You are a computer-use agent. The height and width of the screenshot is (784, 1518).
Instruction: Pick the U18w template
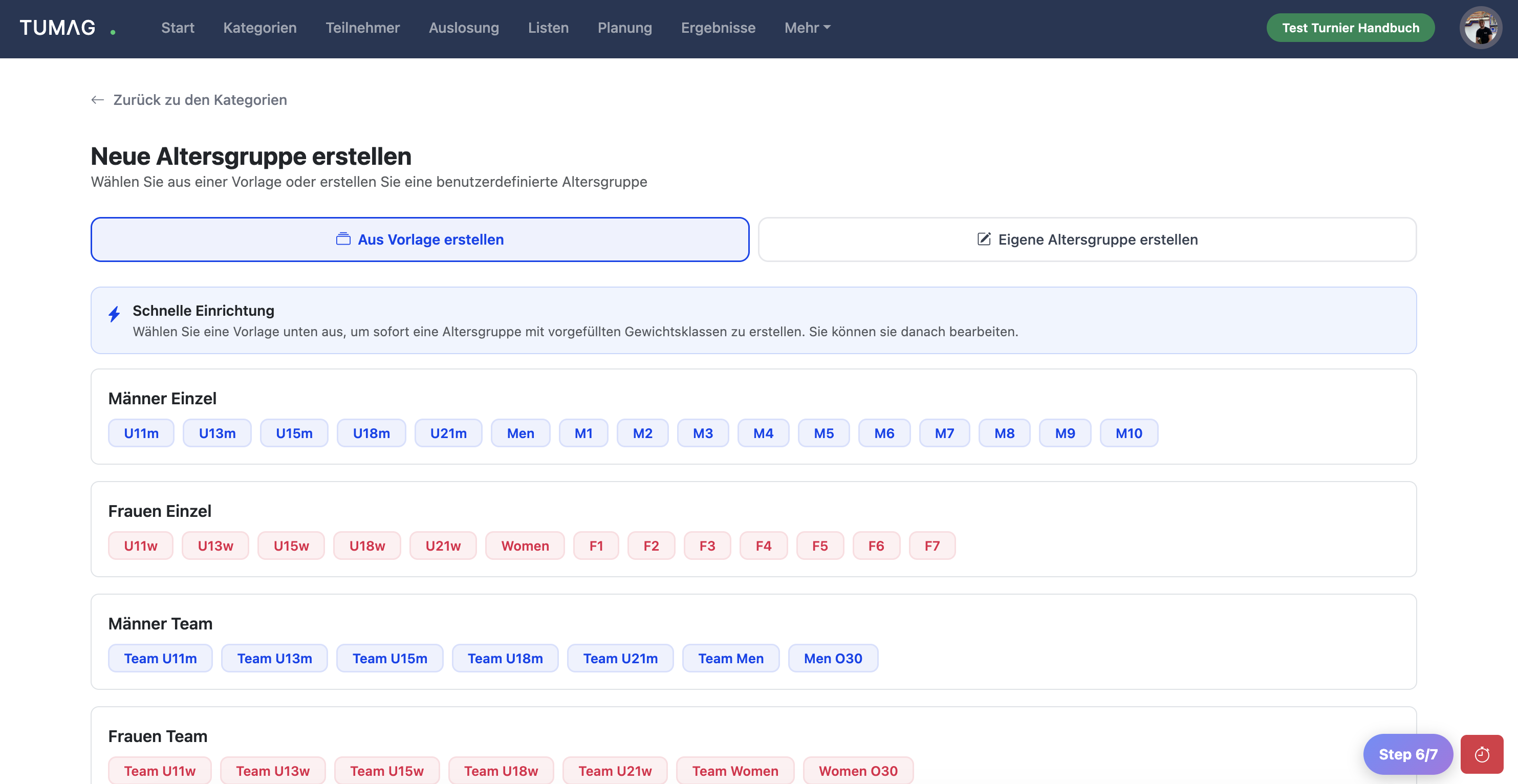point(367,546)
